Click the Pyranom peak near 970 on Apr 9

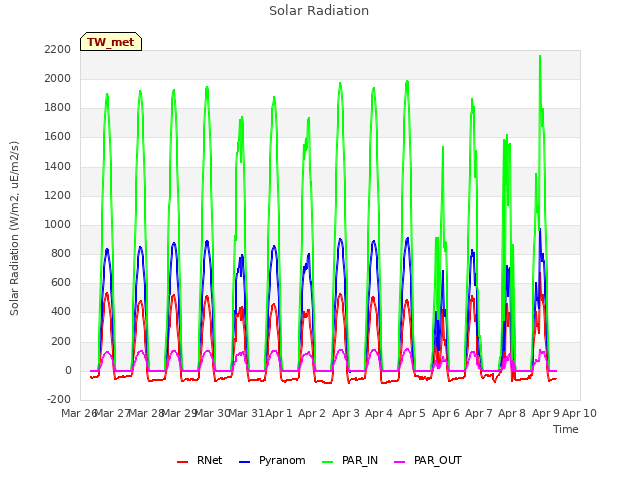tap(540, 229)
